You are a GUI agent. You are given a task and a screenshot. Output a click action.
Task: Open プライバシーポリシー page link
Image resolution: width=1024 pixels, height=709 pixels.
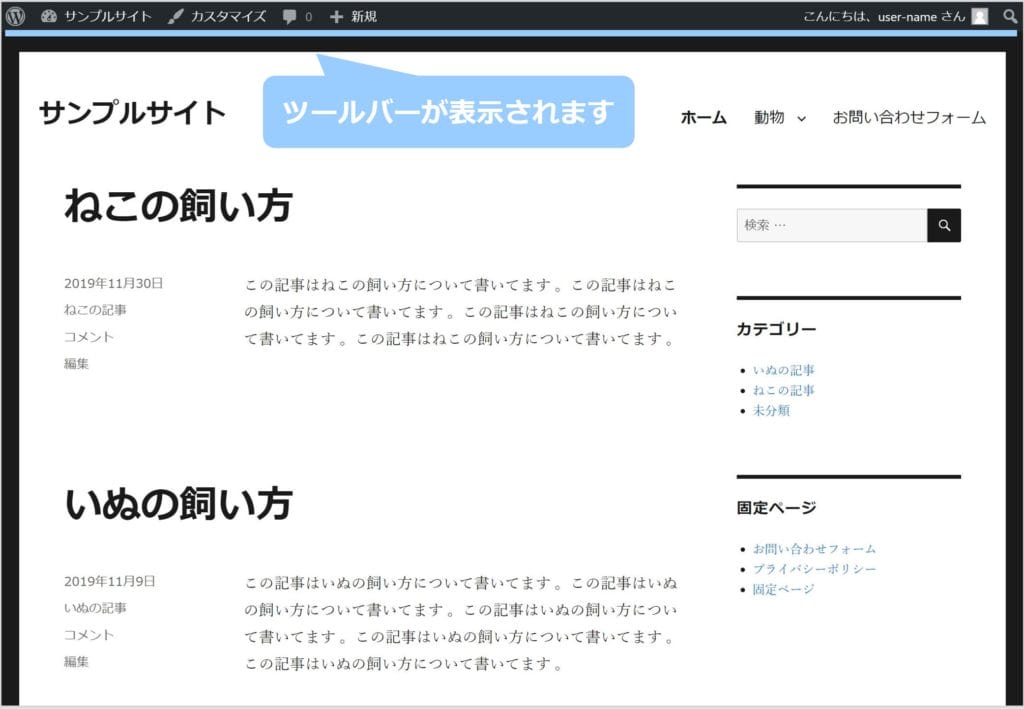coord(814,569)
